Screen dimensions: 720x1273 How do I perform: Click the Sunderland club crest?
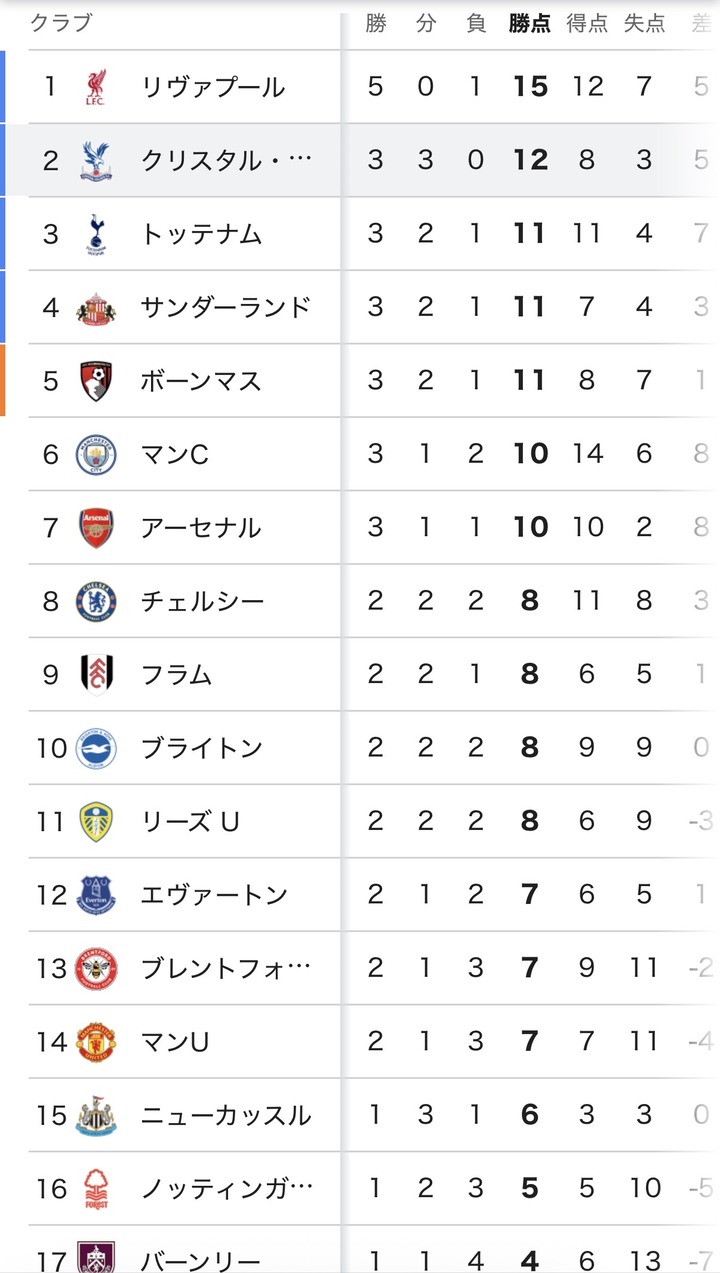tap(96, 307)
